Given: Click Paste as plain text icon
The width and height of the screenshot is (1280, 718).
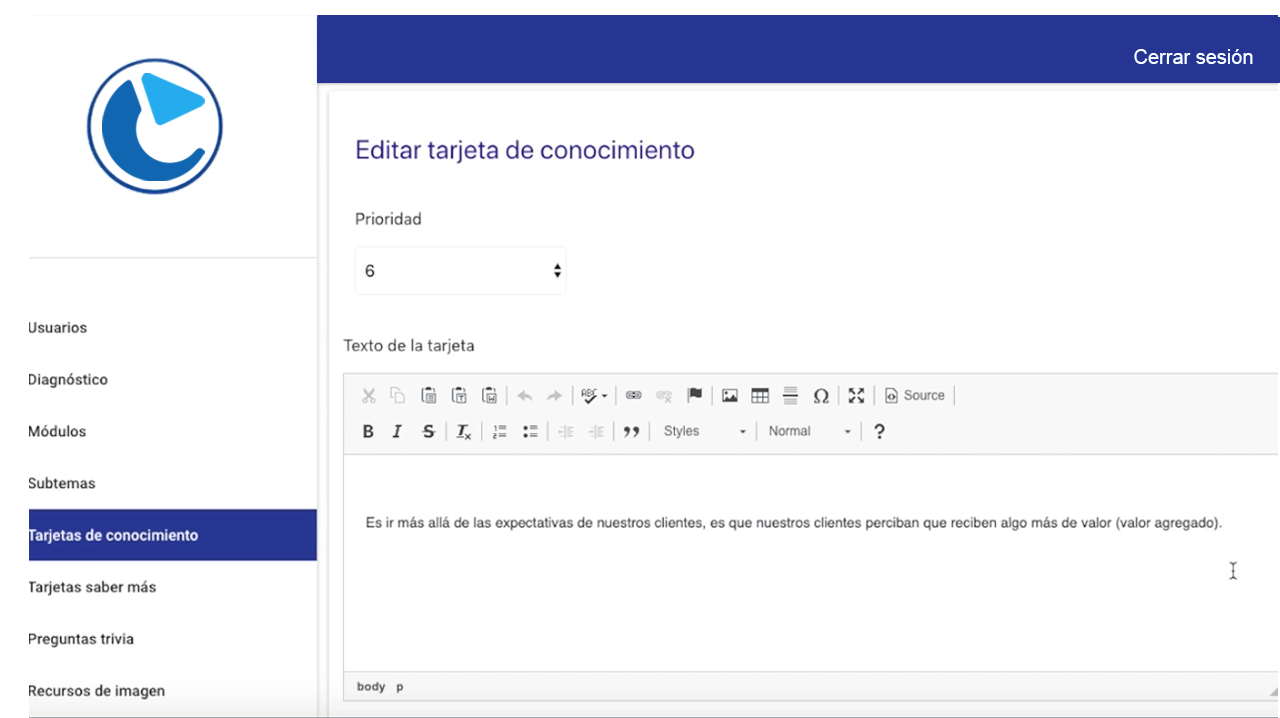Looking at the screenshot, I should coord(459,395).
